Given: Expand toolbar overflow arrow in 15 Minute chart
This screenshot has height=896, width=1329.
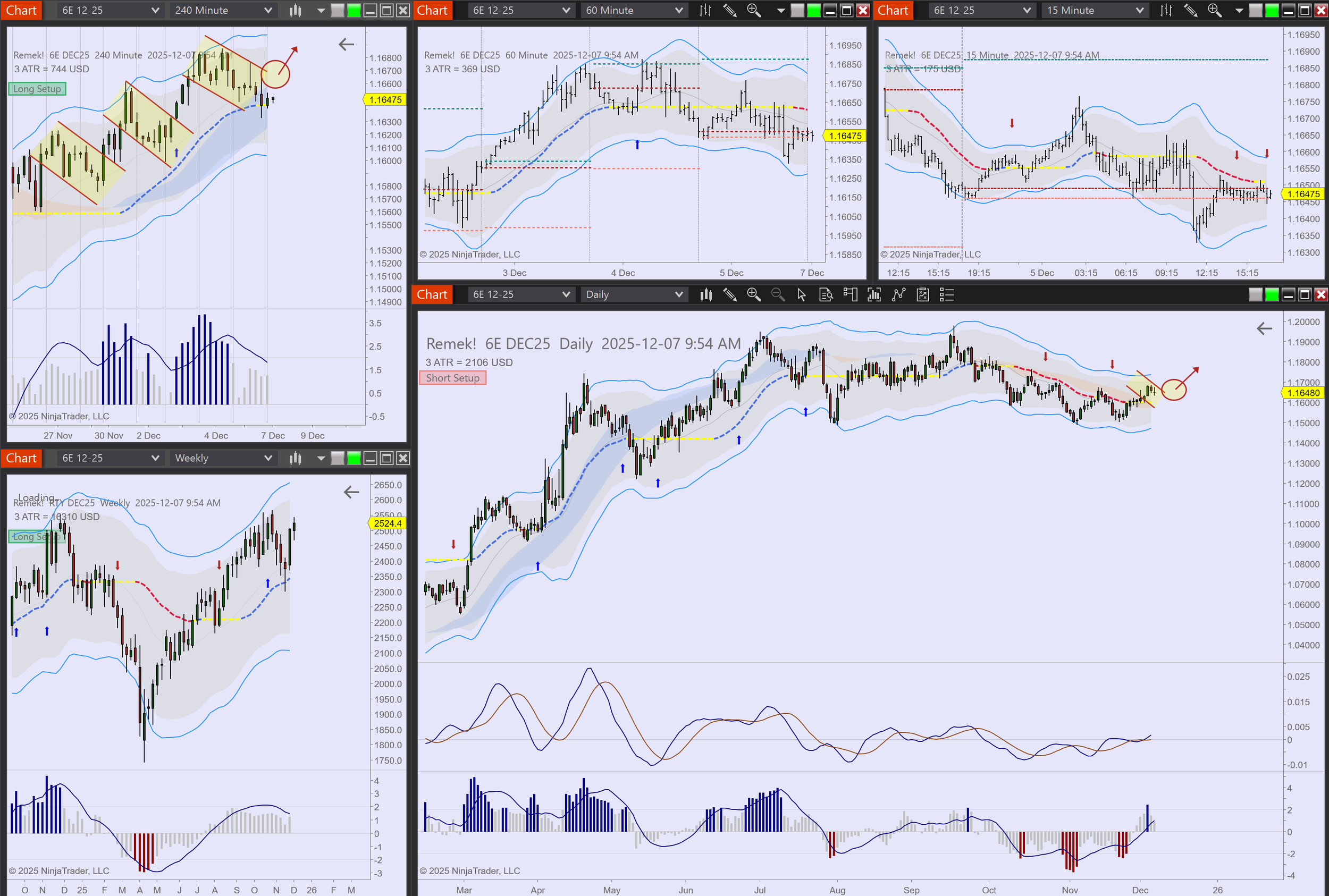Looking at the screenshot, I should [1239, 10].
